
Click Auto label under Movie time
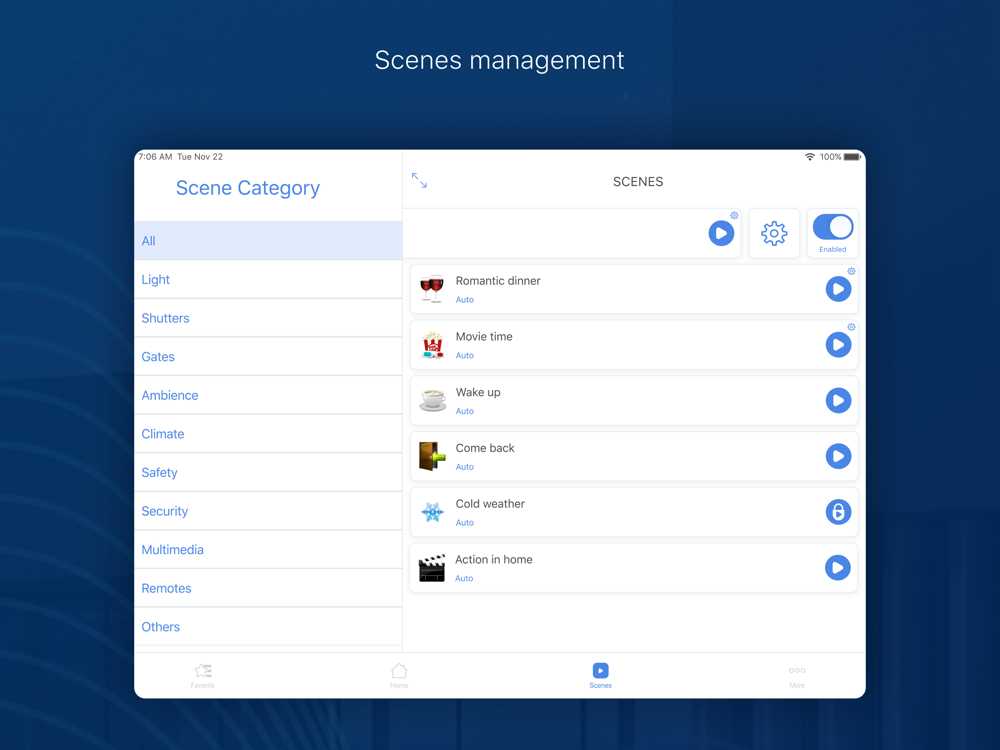click(x=464, y=355)
